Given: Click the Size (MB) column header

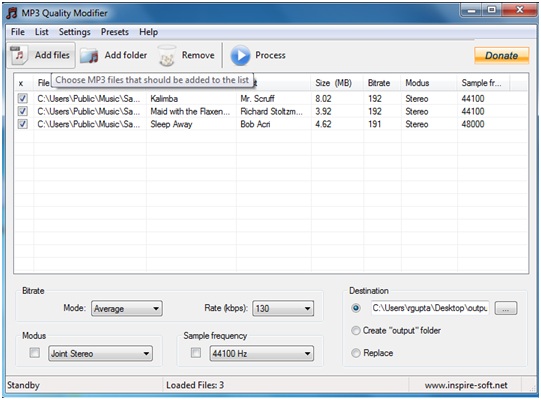Looking at the screenshot, I should point(333,83).
